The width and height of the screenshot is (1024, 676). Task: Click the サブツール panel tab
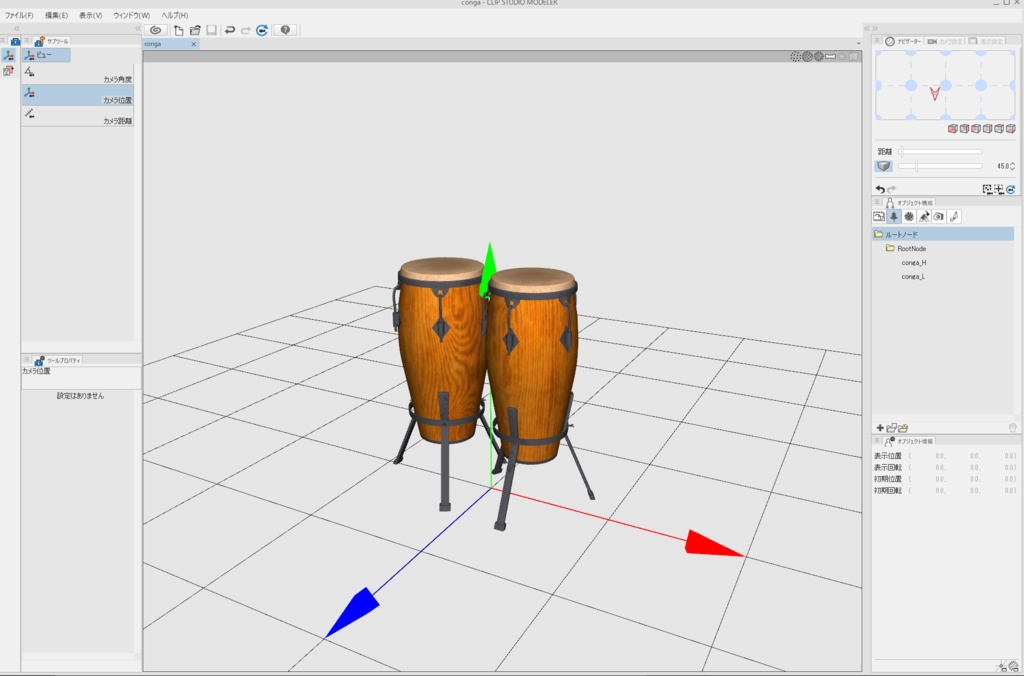52,41
